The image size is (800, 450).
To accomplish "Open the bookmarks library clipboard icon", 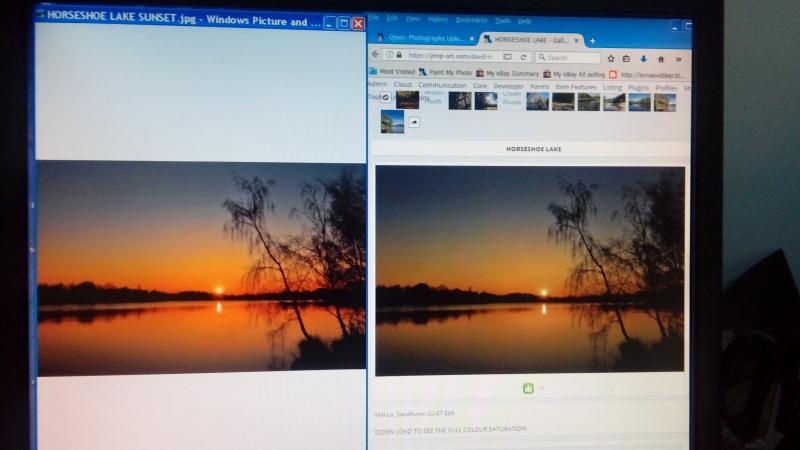I will [627, 59].
